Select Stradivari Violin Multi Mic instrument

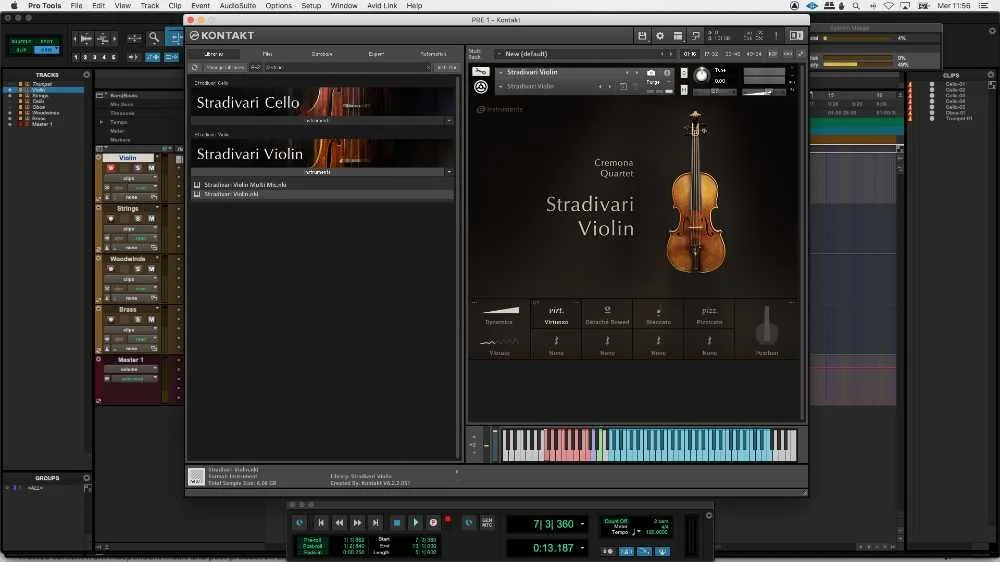tap(245, 185)
